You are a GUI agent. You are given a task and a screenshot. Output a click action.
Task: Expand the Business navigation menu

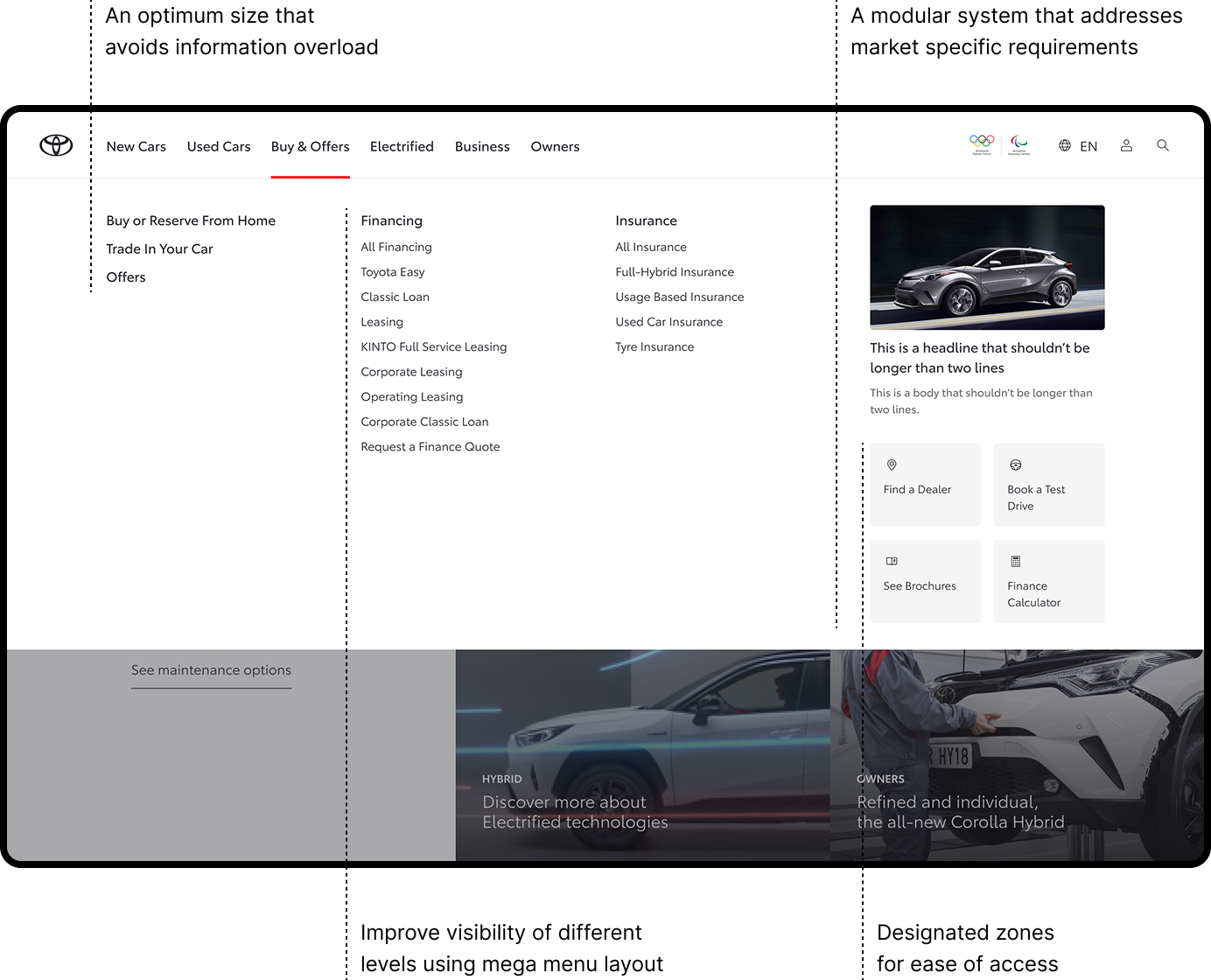(482, 146)
